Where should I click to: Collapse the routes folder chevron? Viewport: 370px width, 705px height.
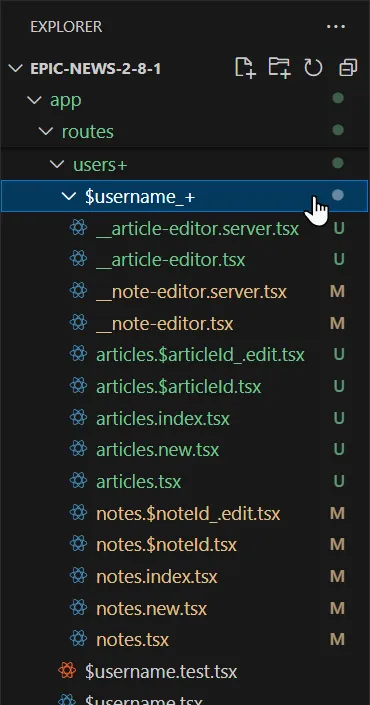pyautogui.click(x=46, y=131)
